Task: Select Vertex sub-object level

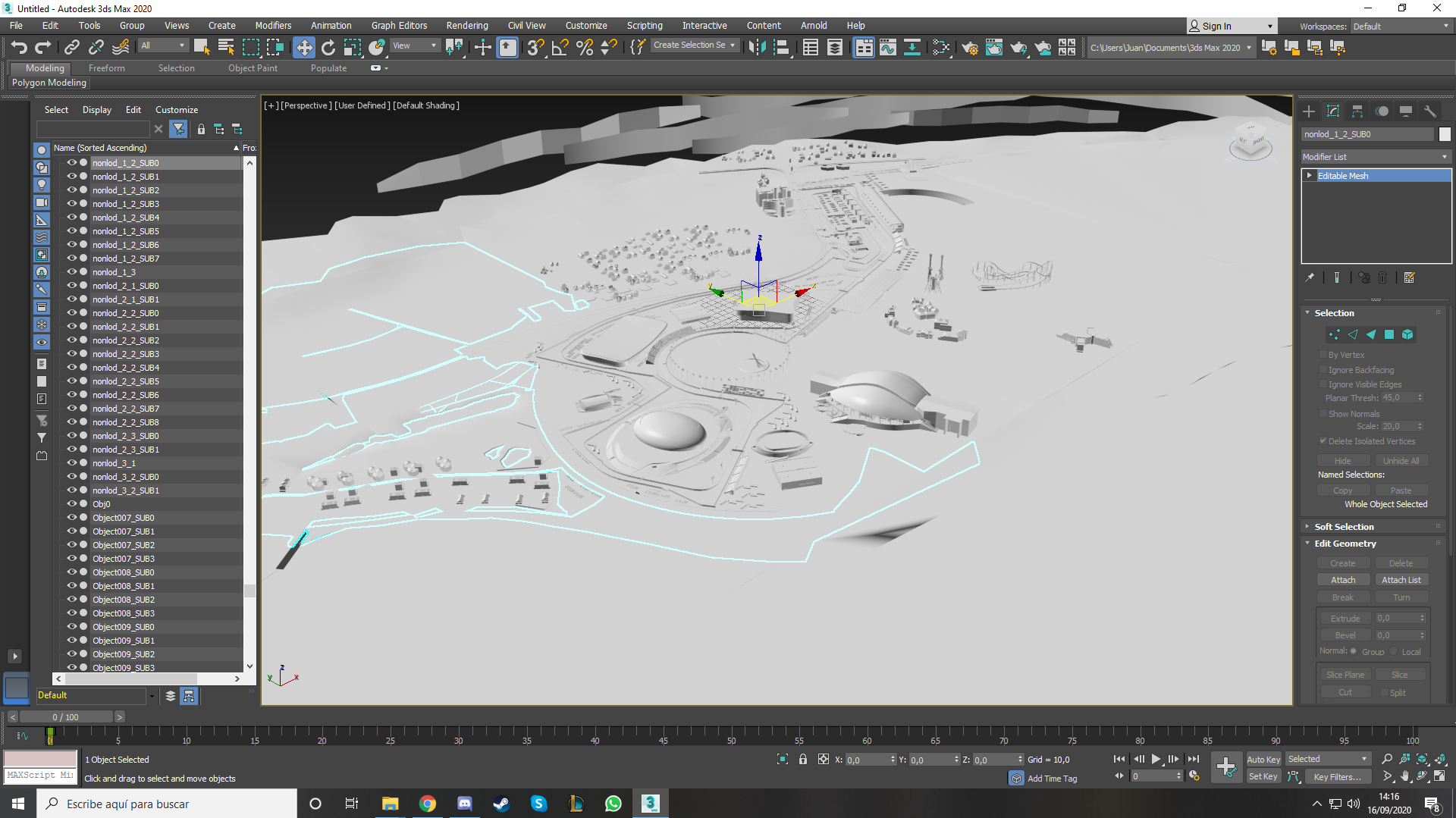Action: (x=1334, y=334)
